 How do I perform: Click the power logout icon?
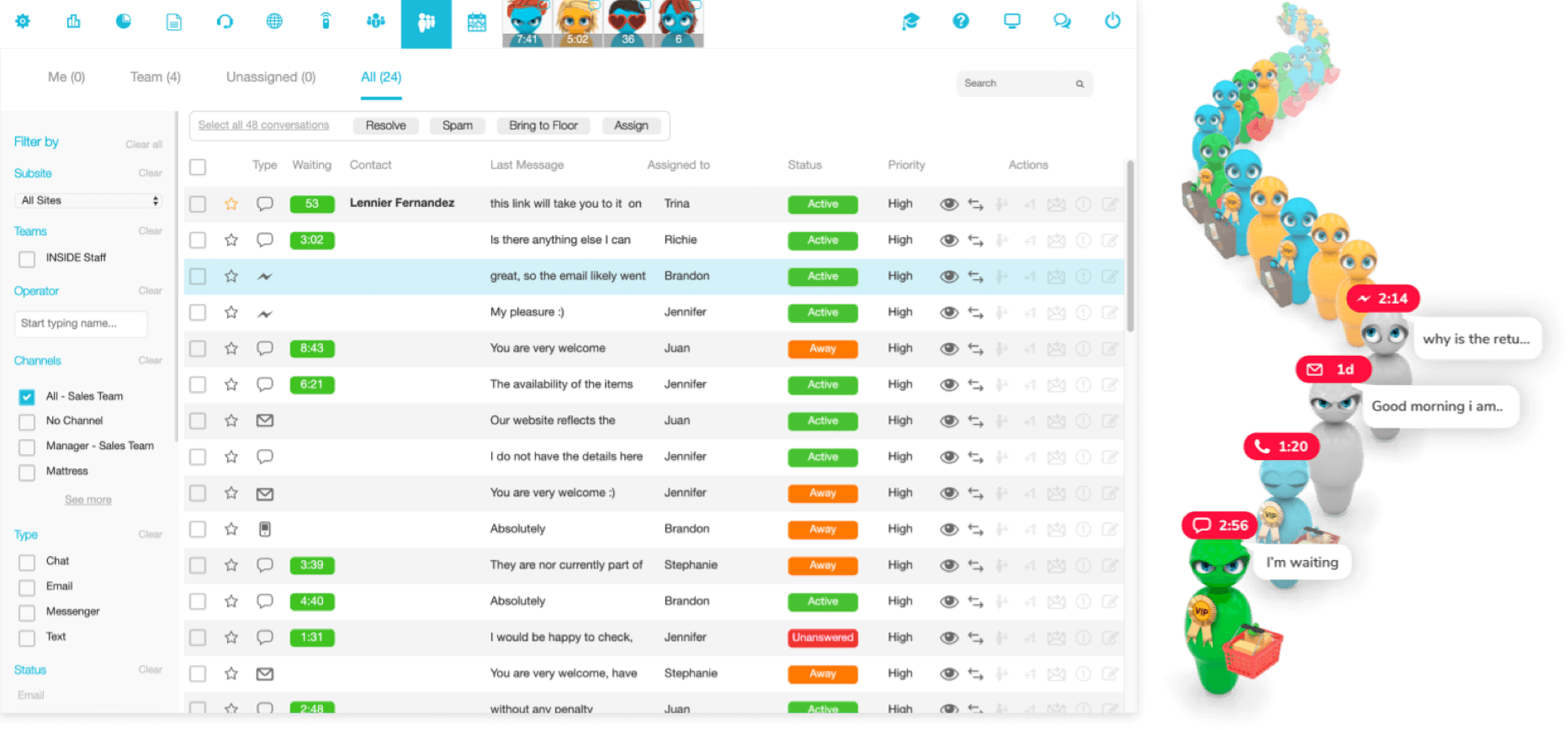click(1113, 21)
